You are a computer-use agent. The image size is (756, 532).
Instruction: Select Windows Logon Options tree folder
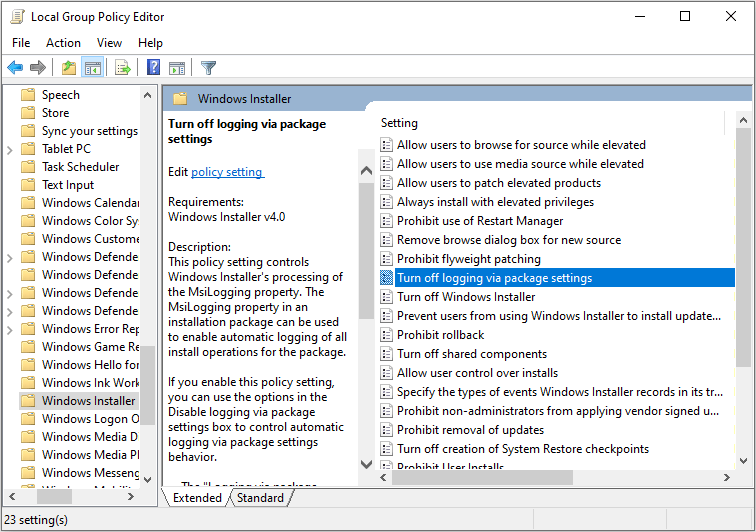point(90,419)
